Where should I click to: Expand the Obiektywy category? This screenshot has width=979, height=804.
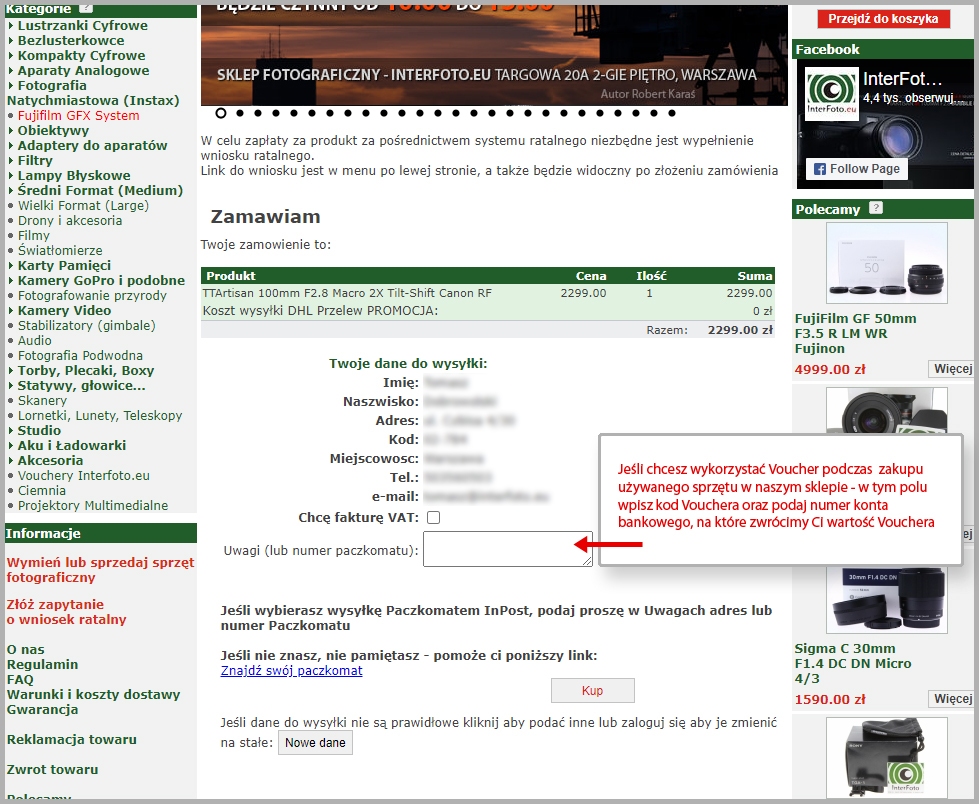pyautogui.click(x=53, y=130)
